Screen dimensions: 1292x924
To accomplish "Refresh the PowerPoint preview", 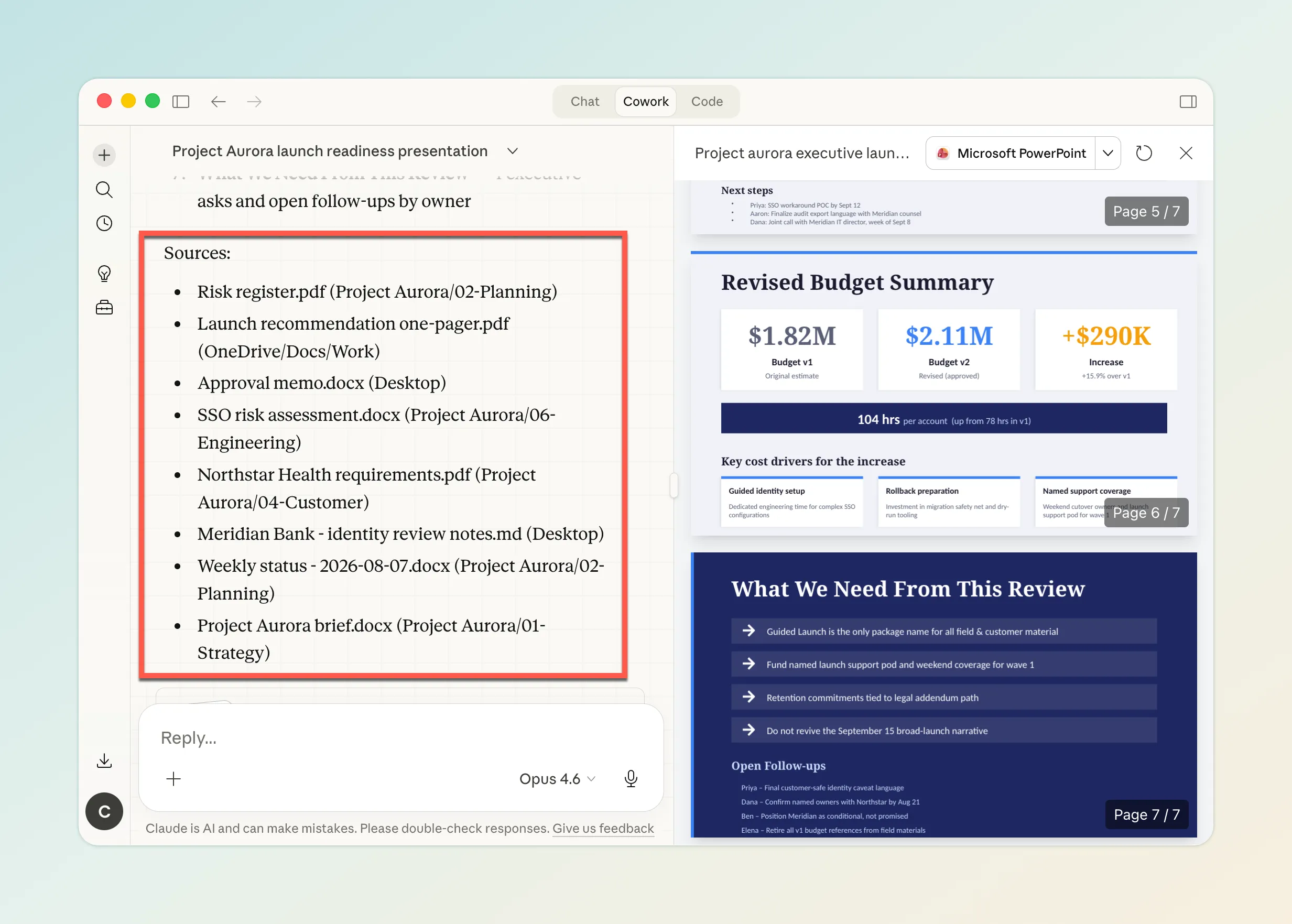I will point(1144,153).
